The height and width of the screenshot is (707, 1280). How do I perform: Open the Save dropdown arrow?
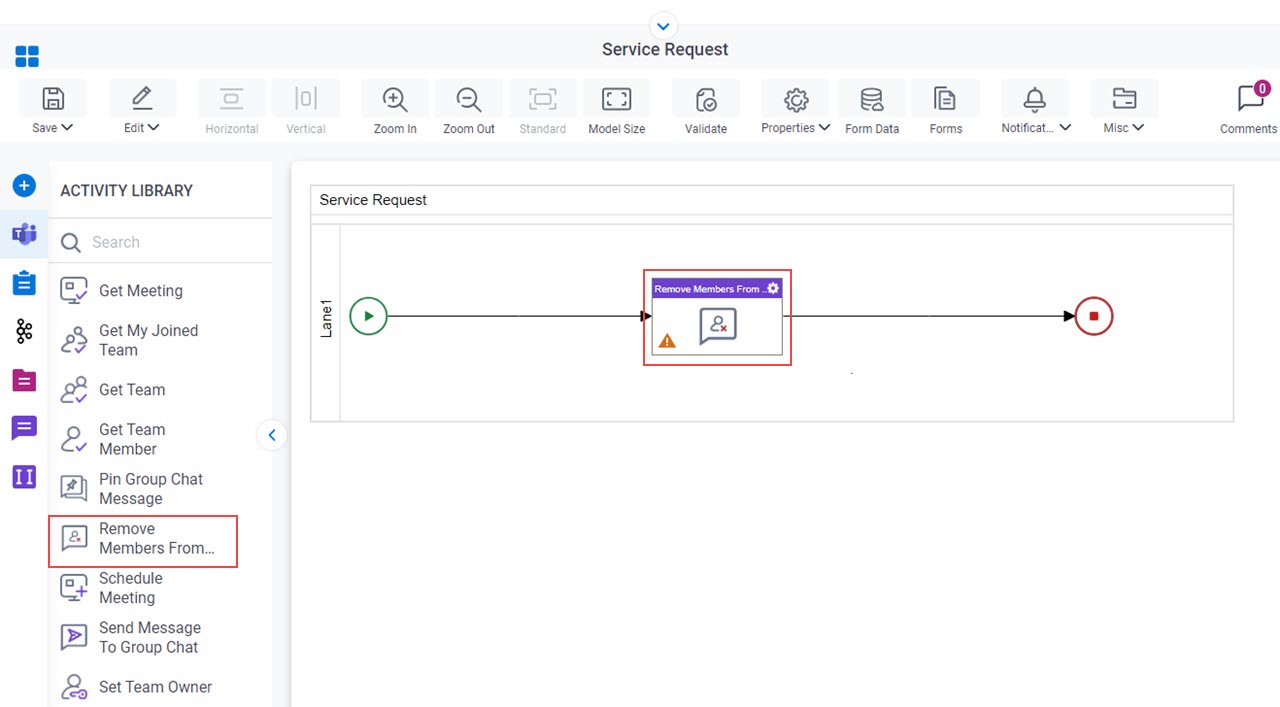[x=67, y=128]
